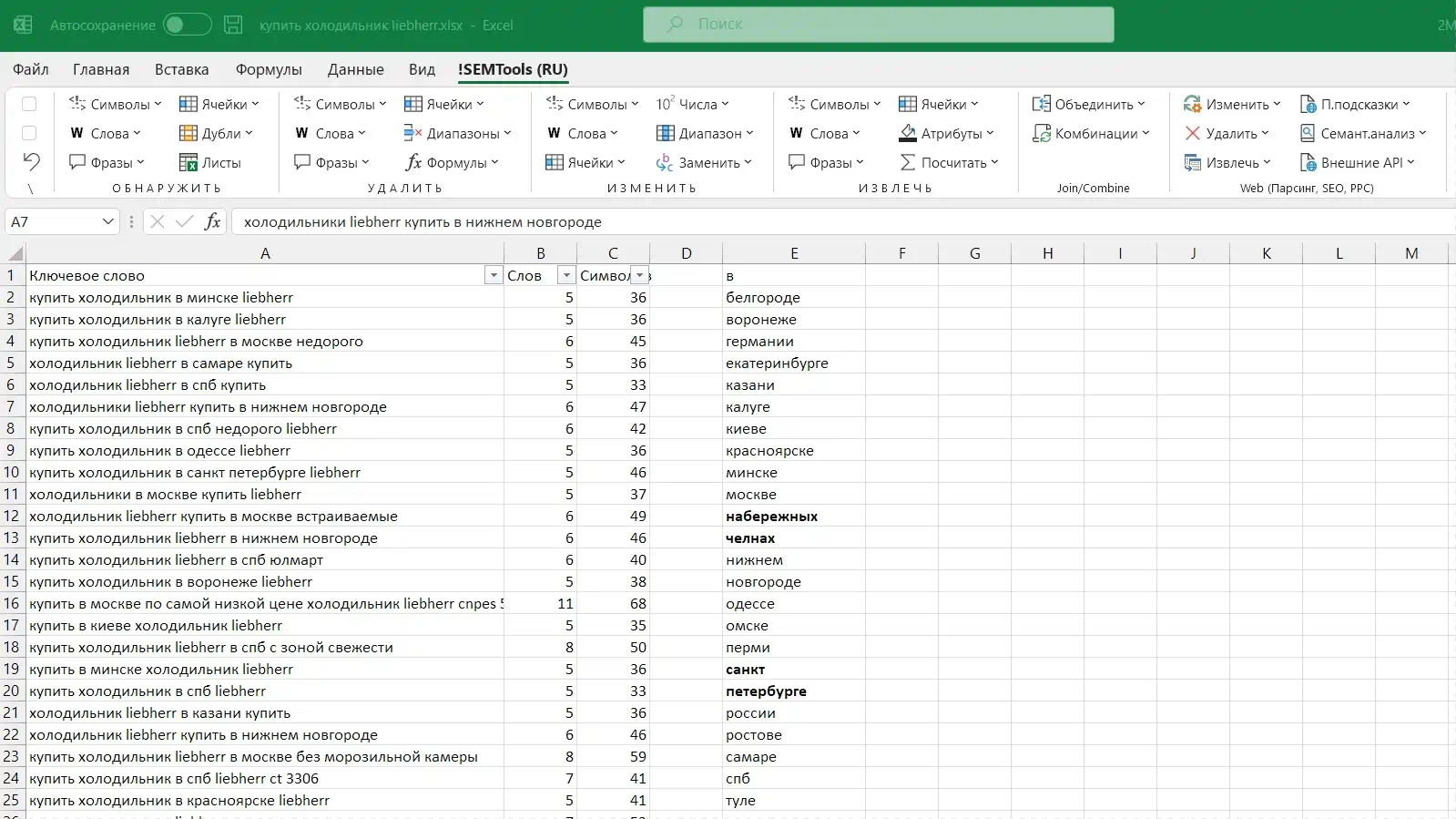The height and width of the screenshot is (819, 1456).
Task: Open Слова tool in УДАЛИТЬ group
Action: click(330, 133)
